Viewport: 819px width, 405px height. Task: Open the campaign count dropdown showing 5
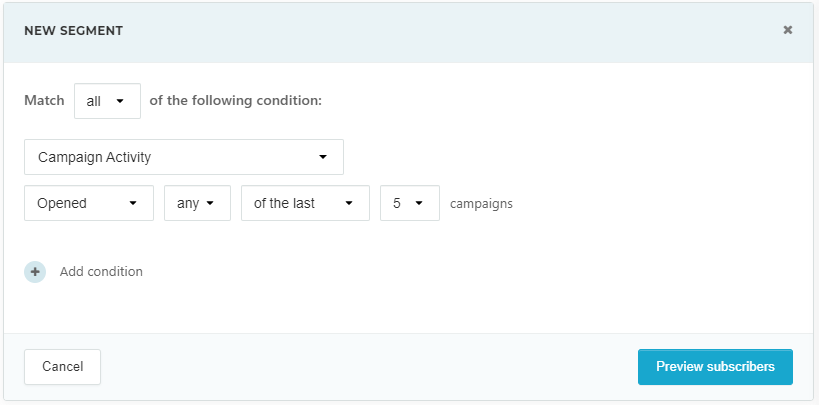(409, 203)
